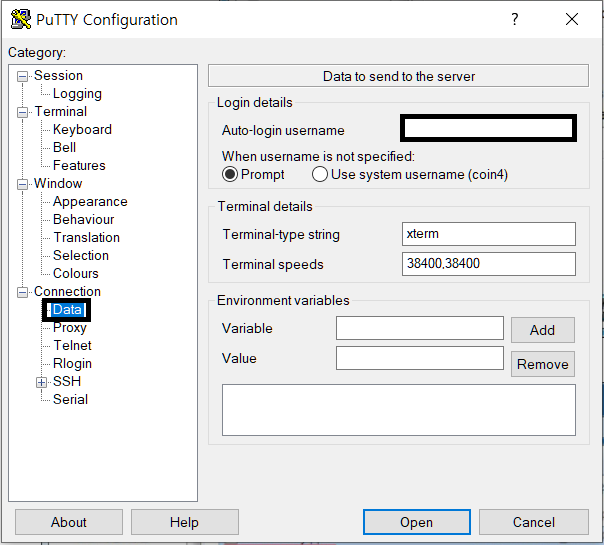Expand the SSH tree node

(x=41, y=382)
